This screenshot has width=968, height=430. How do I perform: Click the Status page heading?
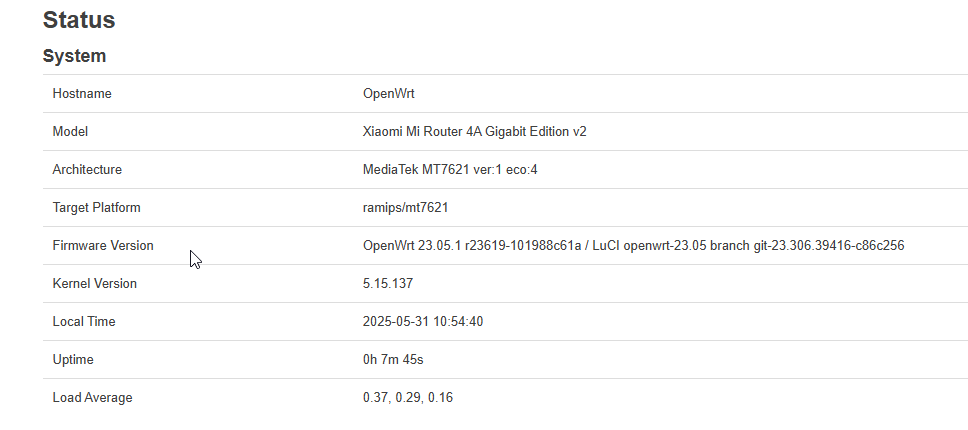[x=79, y=20]
